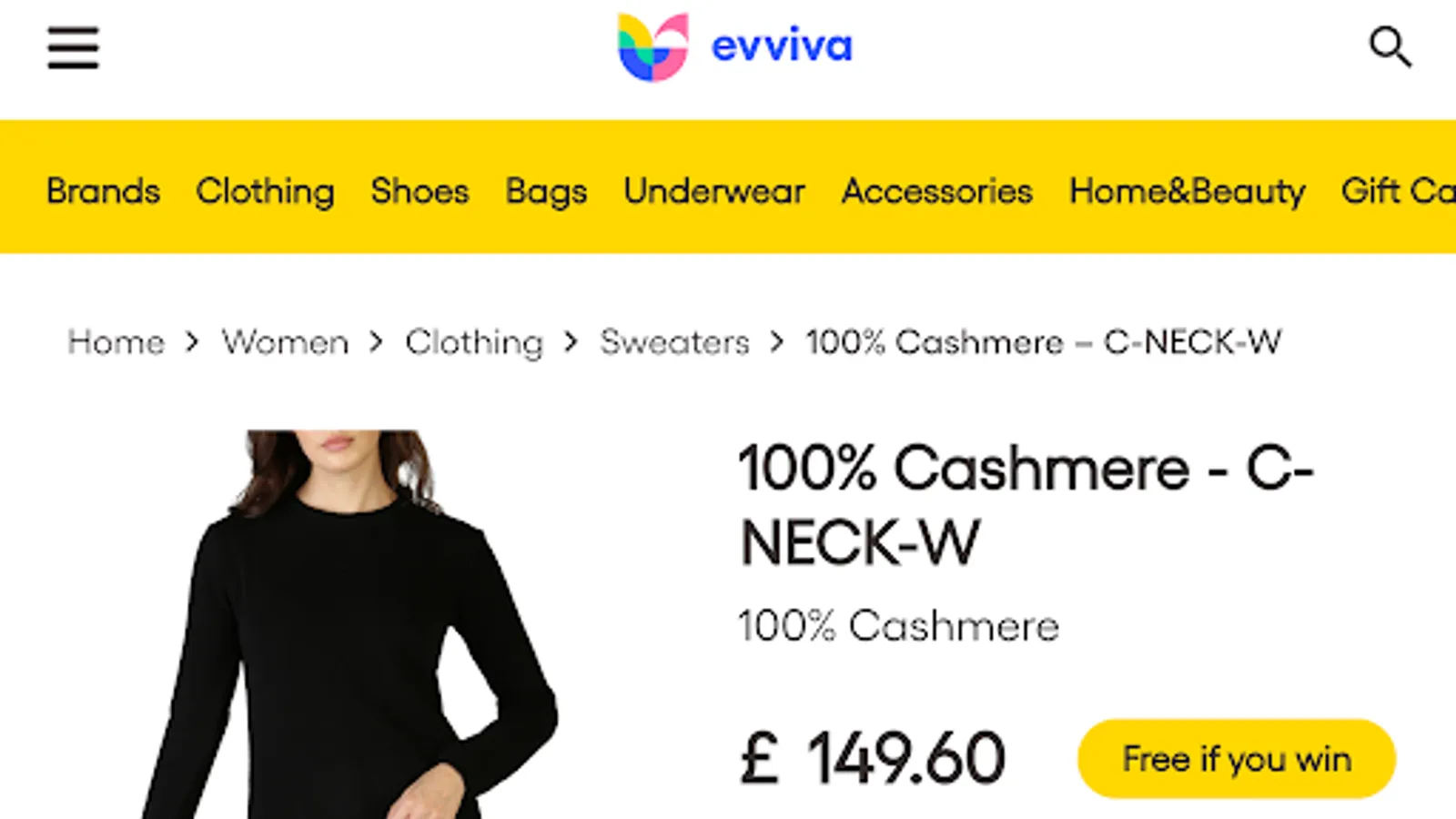This screenshot has height=819, width=1456.
Task: Open the black cashmere sweater product image
Action: click(350, 624)
